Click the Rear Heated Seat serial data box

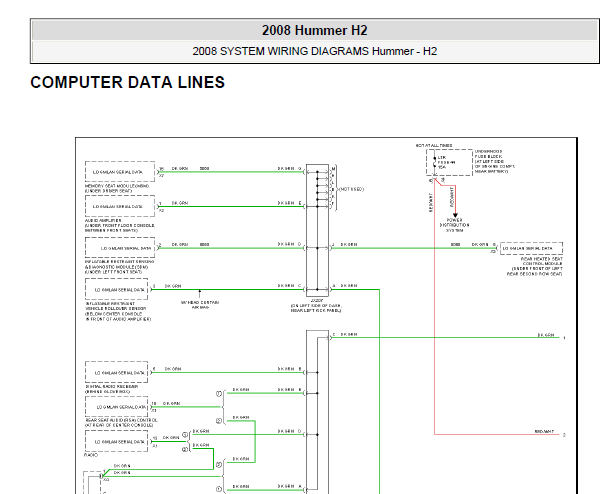pyautogui.click(x=531, y=249)
